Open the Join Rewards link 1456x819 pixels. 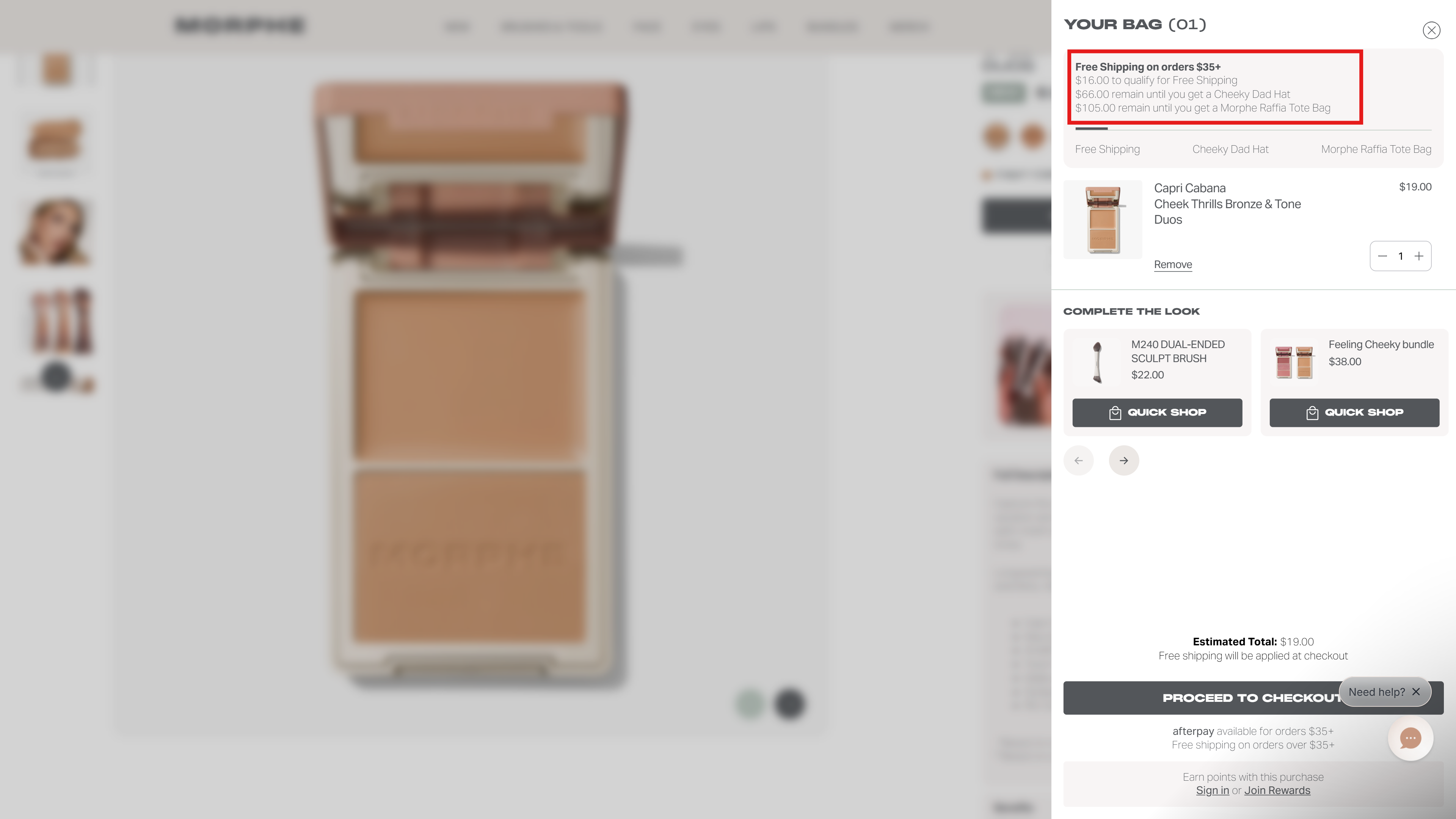(x=1277, y=789)
